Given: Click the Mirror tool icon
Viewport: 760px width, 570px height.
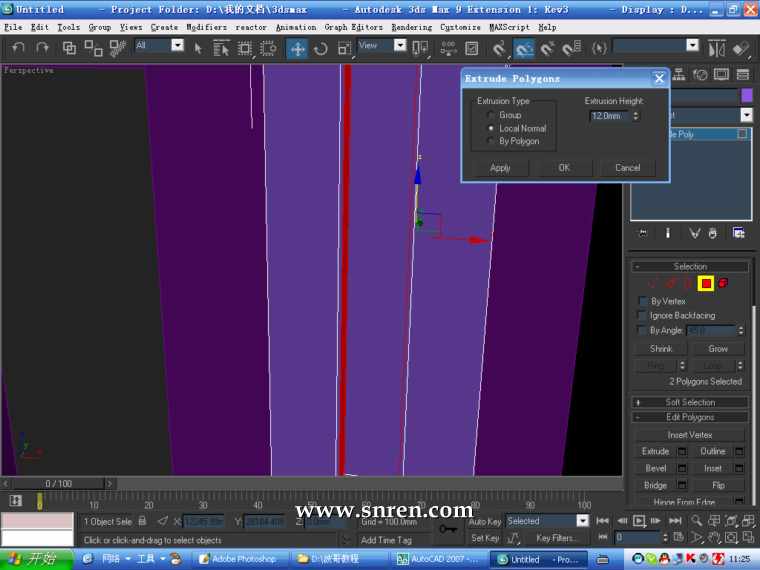Looking at the screenshot, I should pyautogui.click(x=716, y=48).
